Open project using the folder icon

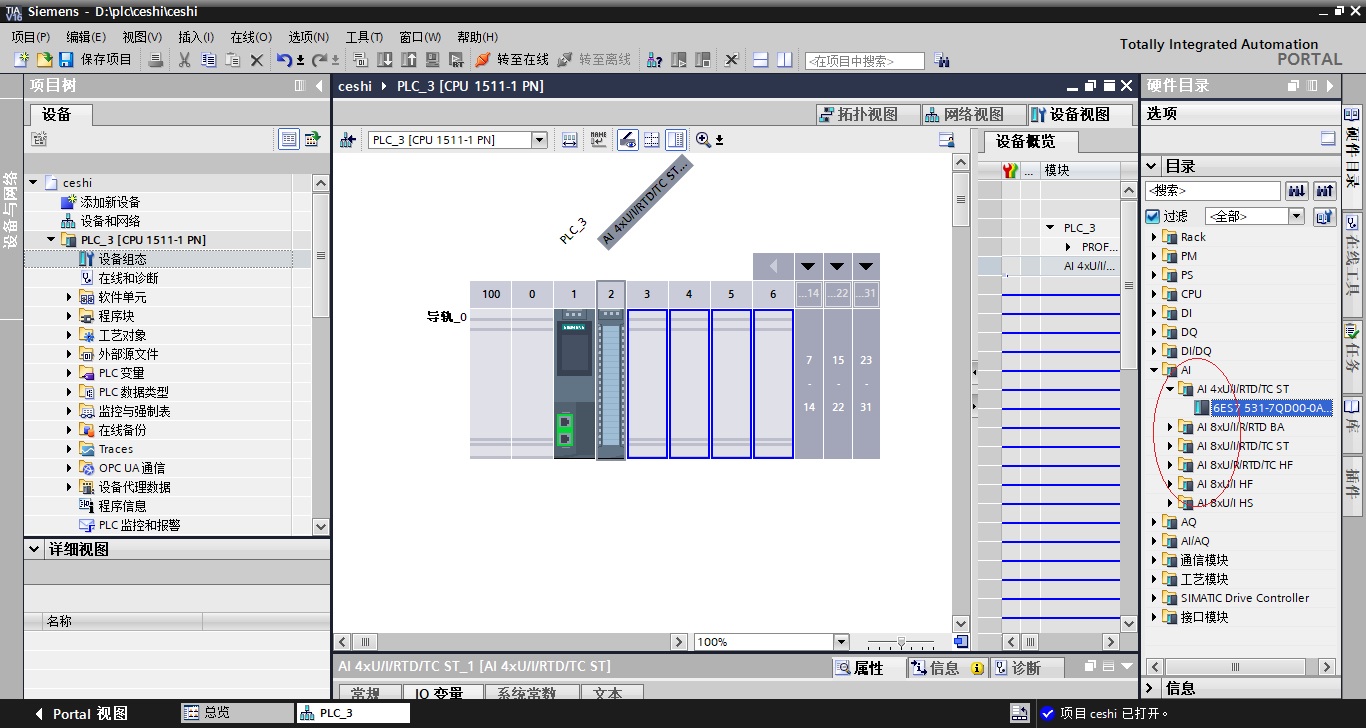[x=44, y=60]
